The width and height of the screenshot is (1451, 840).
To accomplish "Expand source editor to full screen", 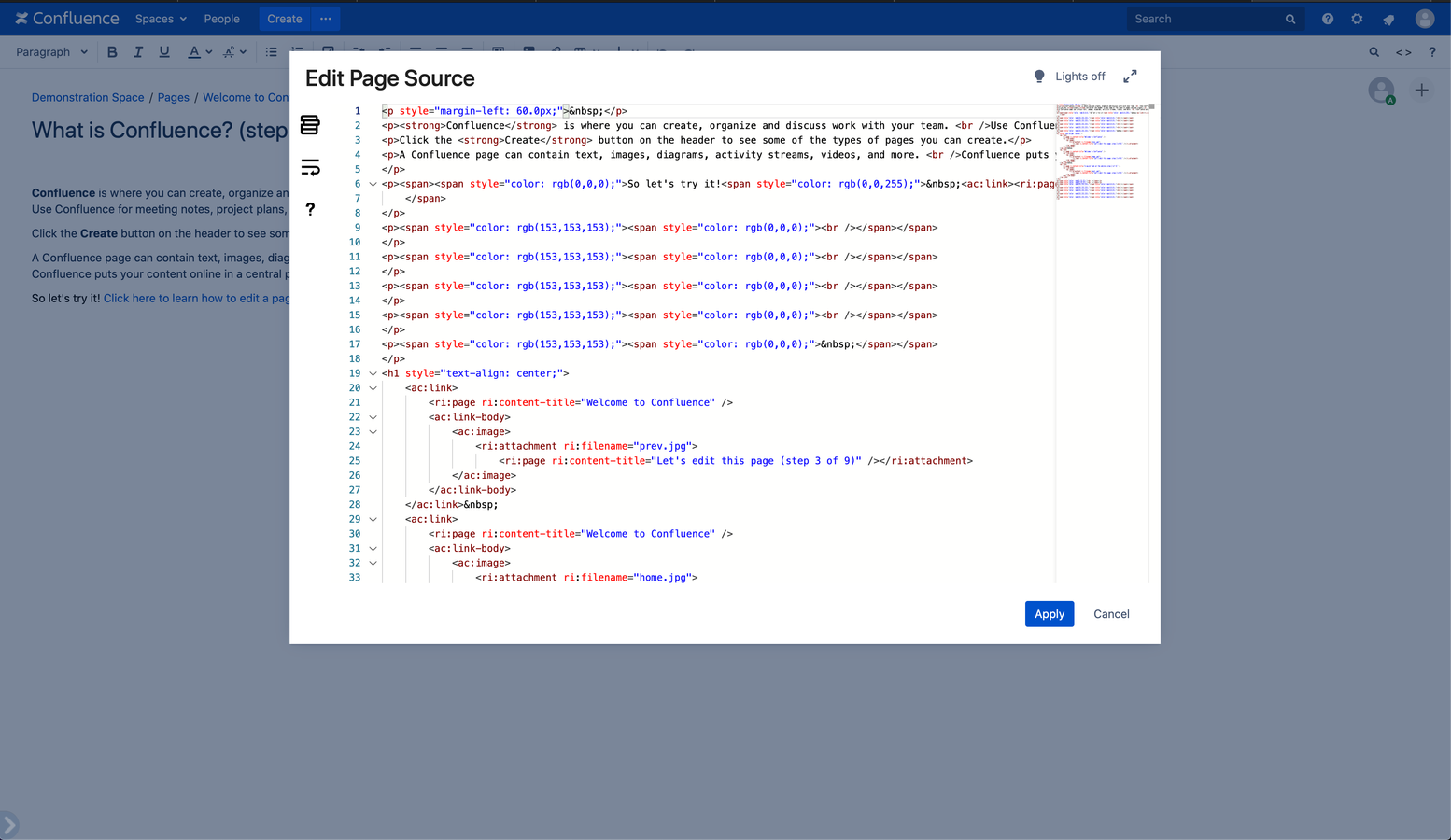I will point(1130,77).
